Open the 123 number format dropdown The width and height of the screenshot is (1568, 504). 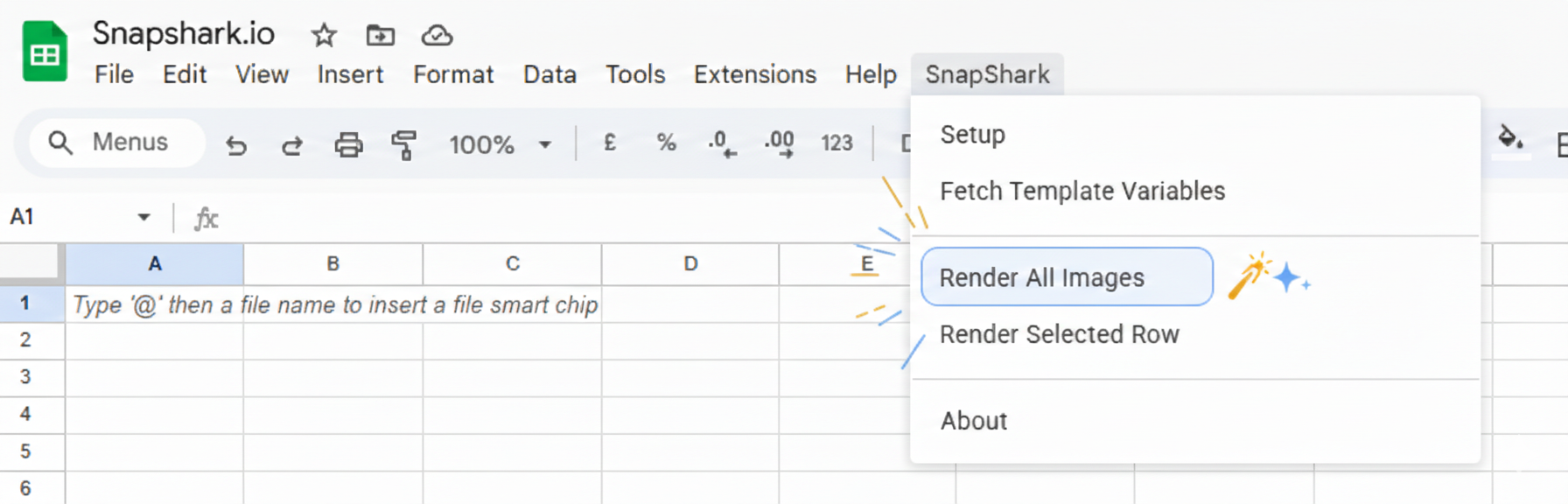(836, 143)
